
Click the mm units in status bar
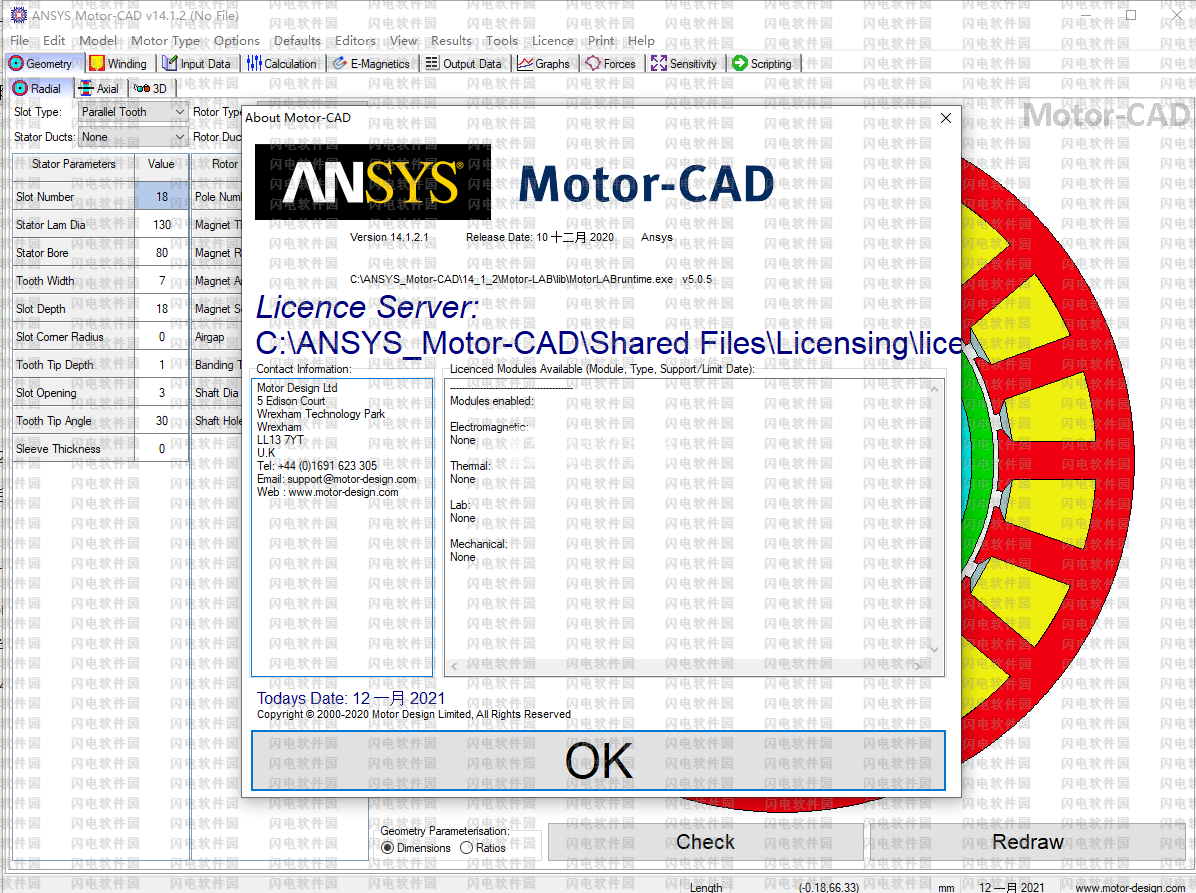tap(946, 888)
